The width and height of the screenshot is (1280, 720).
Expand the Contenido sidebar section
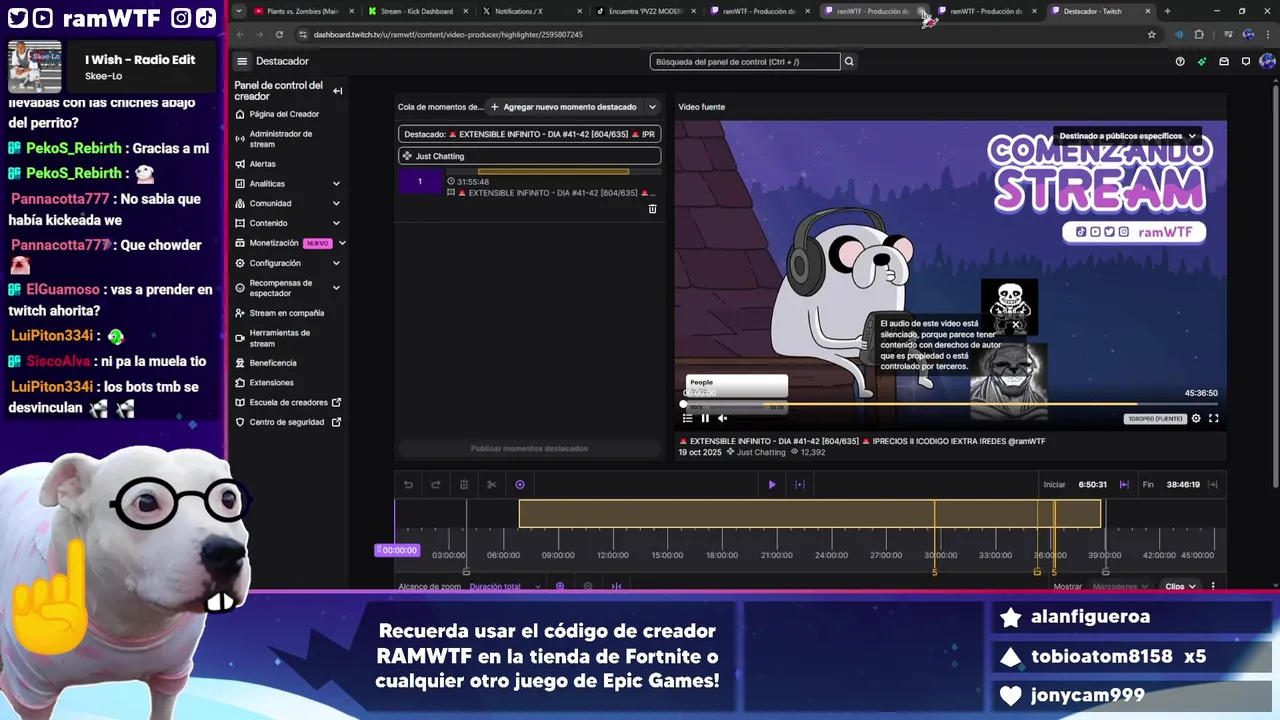336,224
